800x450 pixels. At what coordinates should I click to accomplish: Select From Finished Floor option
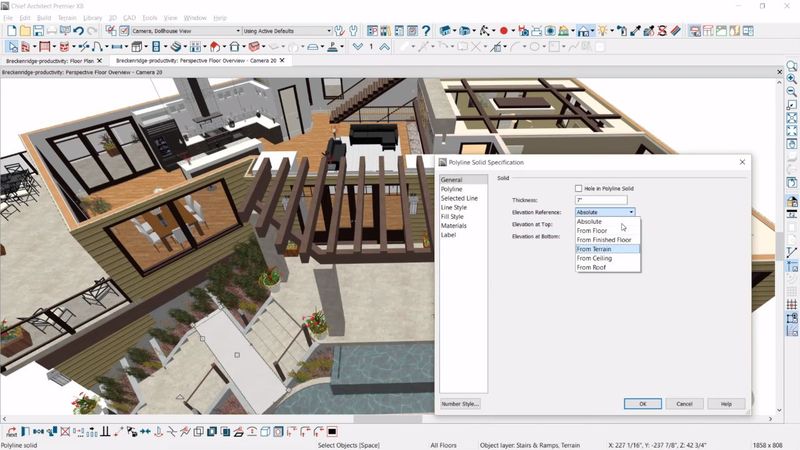pos(603,240)
